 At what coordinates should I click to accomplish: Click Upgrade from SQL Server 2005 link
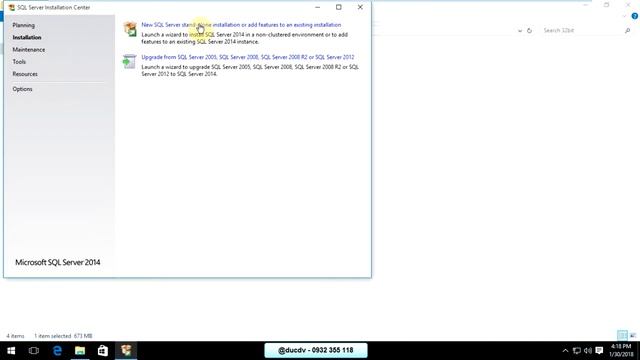[x=248, y=57]
